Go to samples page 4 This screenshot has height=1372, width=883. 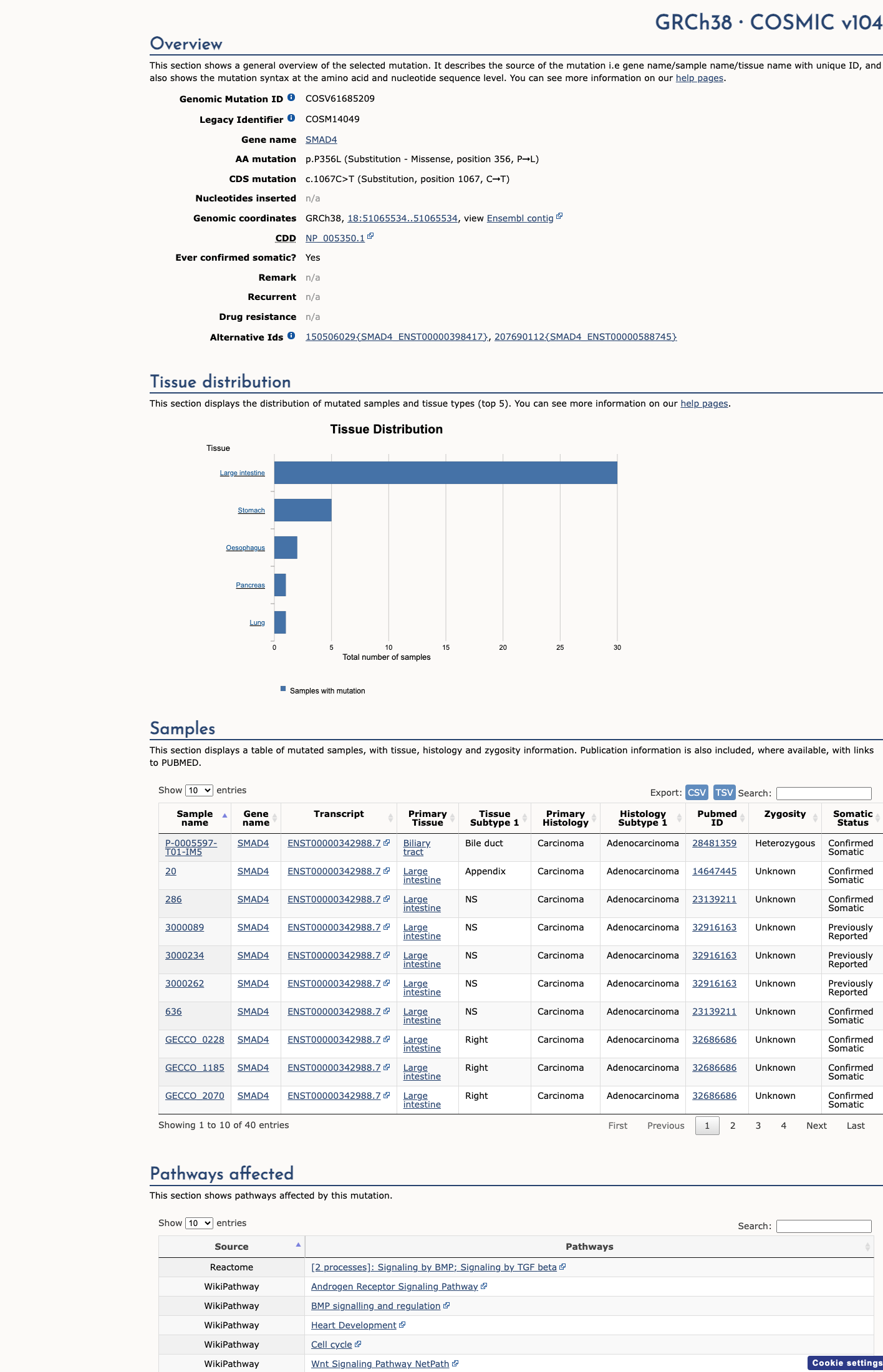pyautogui.click(x=784, y=1126)
